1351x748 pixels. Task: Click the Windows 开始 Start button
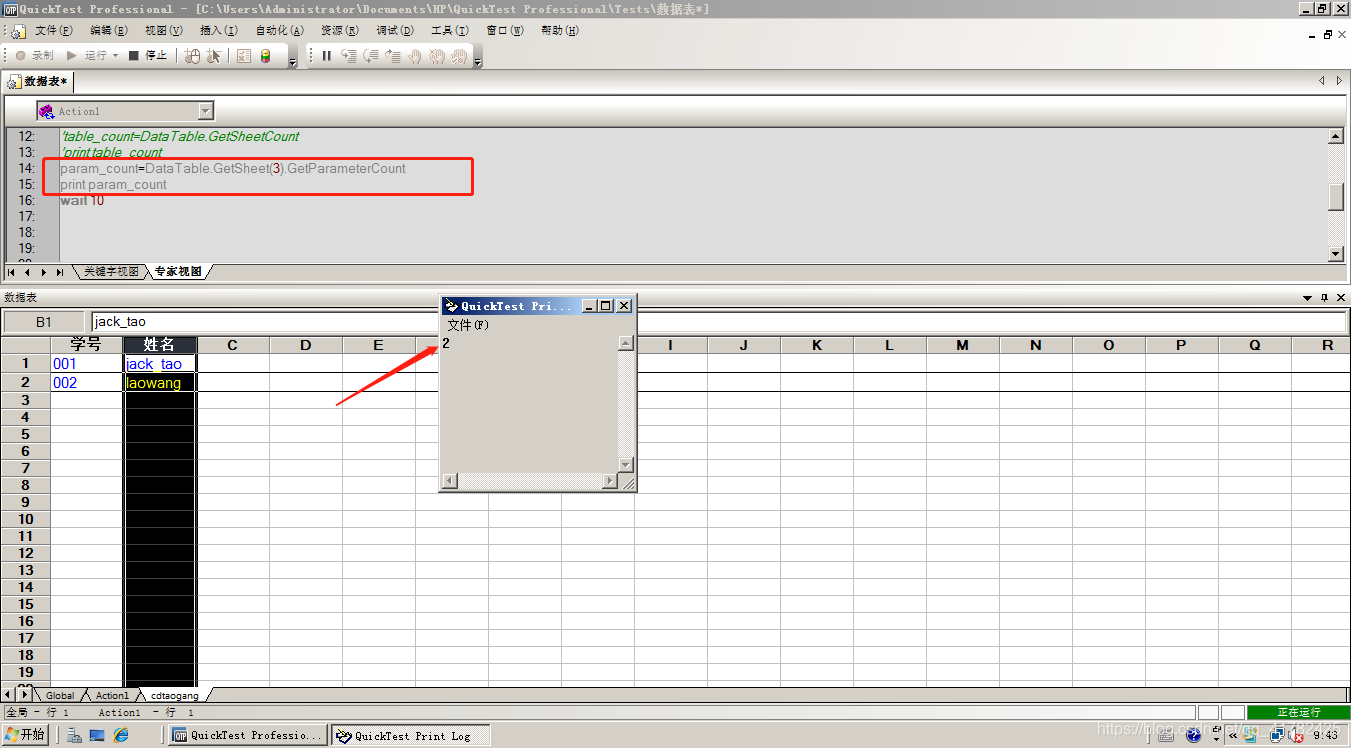(x=25, y=735)
